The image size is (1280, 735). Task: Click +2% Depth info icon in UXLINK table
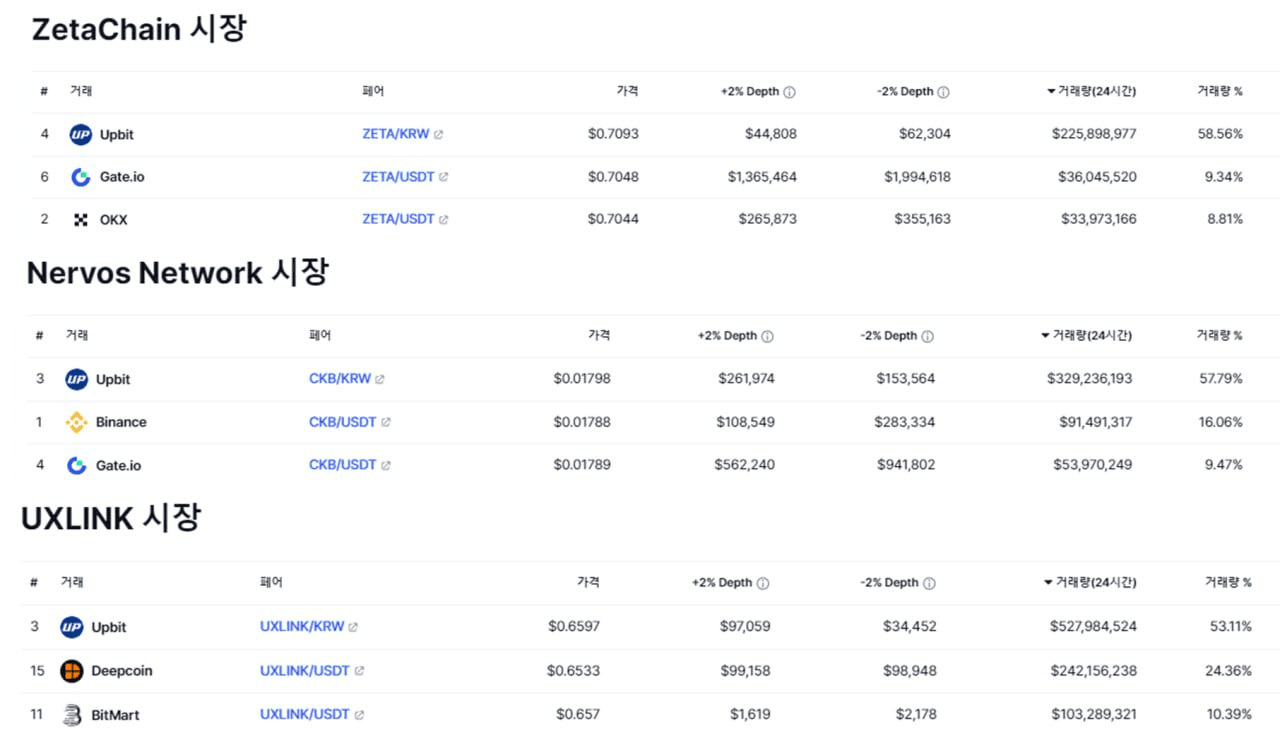pos(763,583)
